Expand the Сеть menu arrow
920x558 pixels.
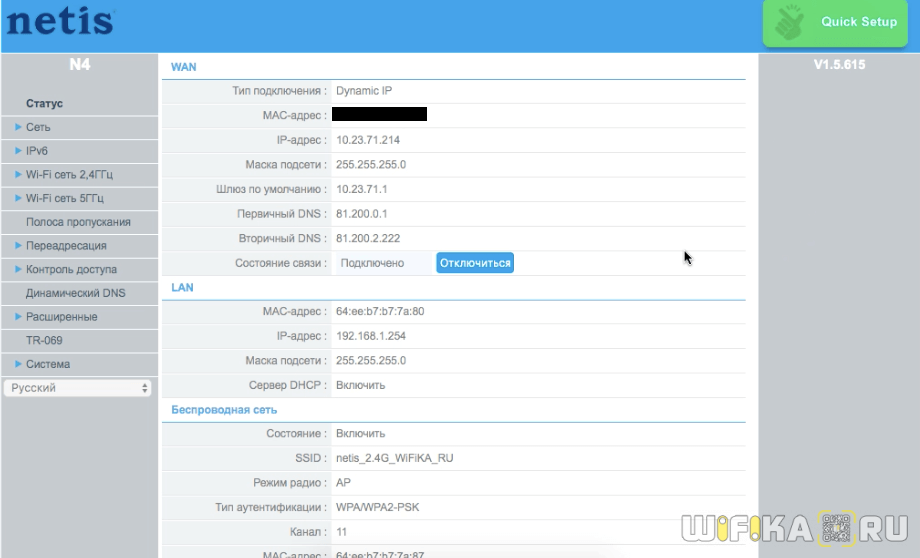pos(18,127)
